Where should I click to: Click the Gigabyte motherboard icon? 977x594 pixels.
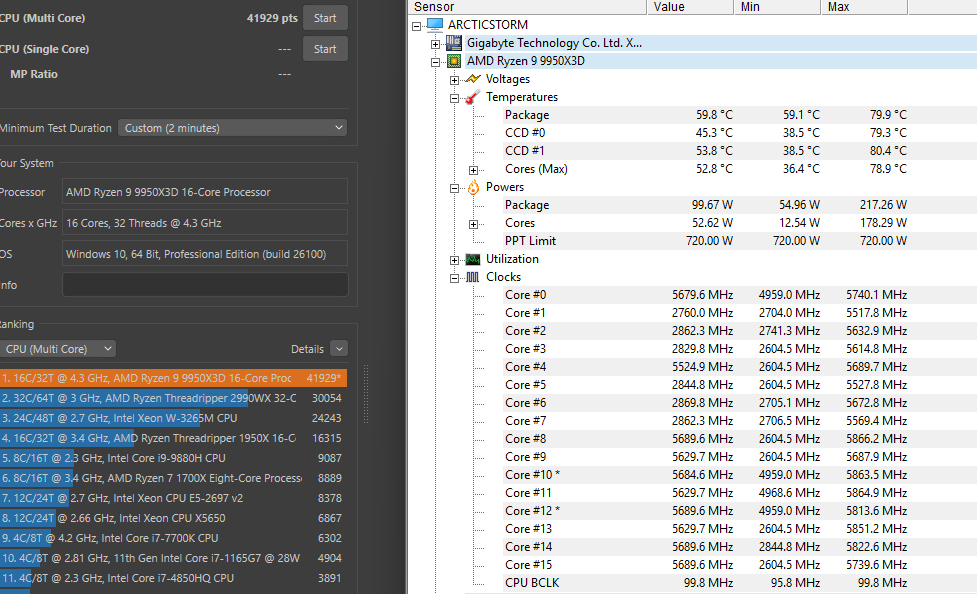(x=454, y=43)
